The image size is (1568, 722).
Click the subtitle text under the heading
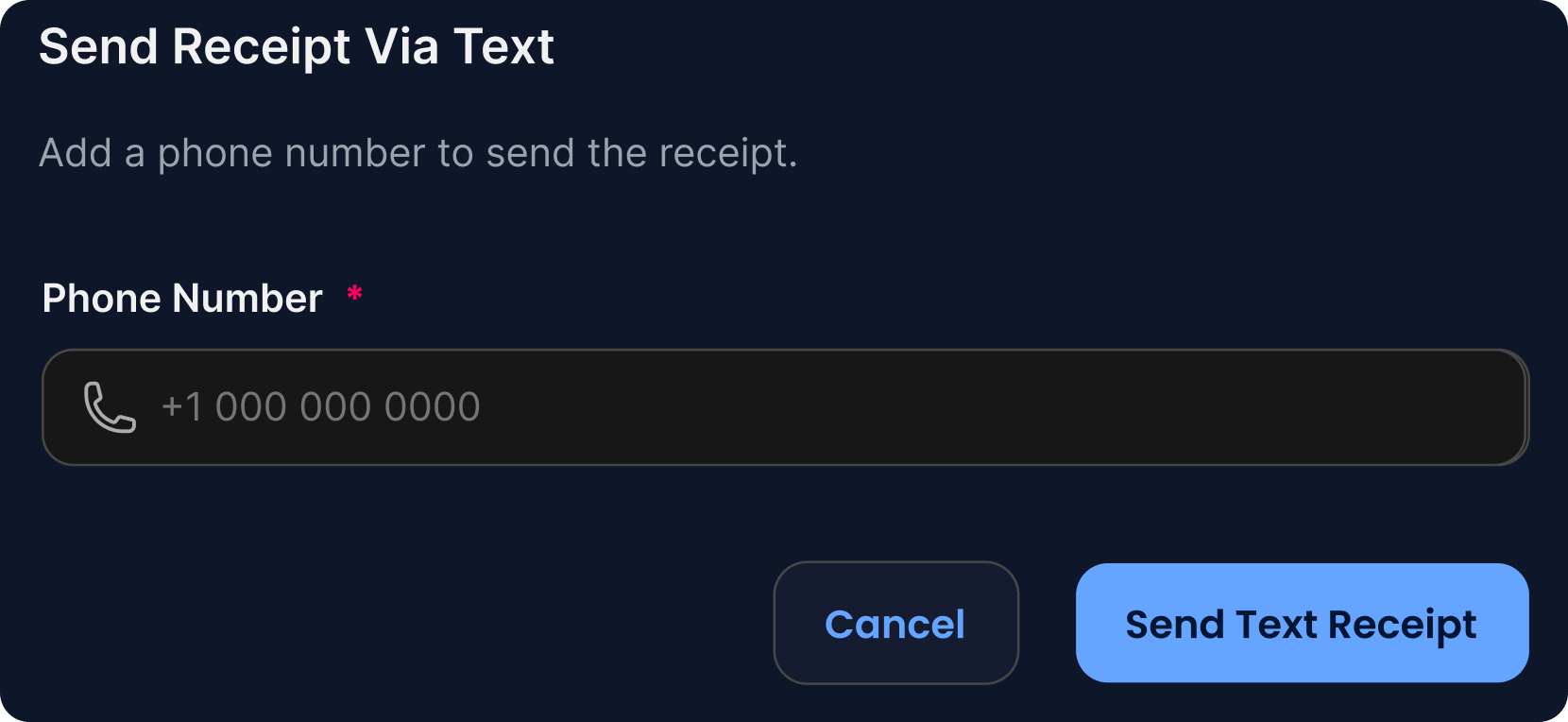pyautogui.click(x=418, y=153)
